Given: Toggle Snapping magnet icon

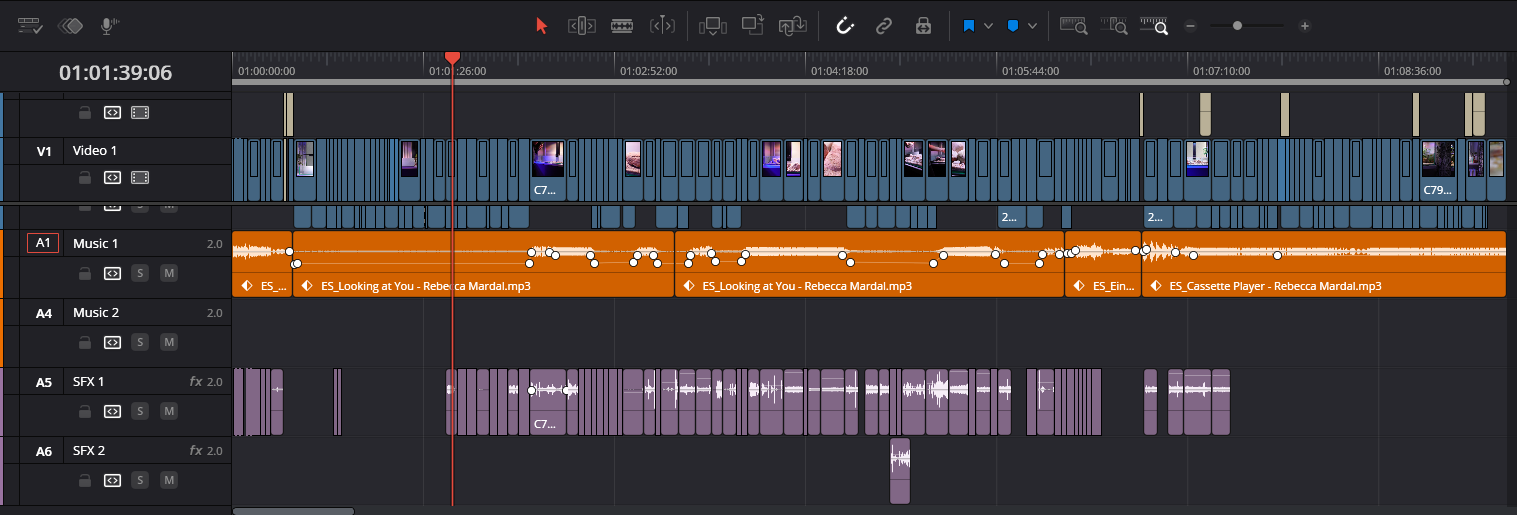Looking at the screenshot, I should pyautogui.click(x=844, y=26).
